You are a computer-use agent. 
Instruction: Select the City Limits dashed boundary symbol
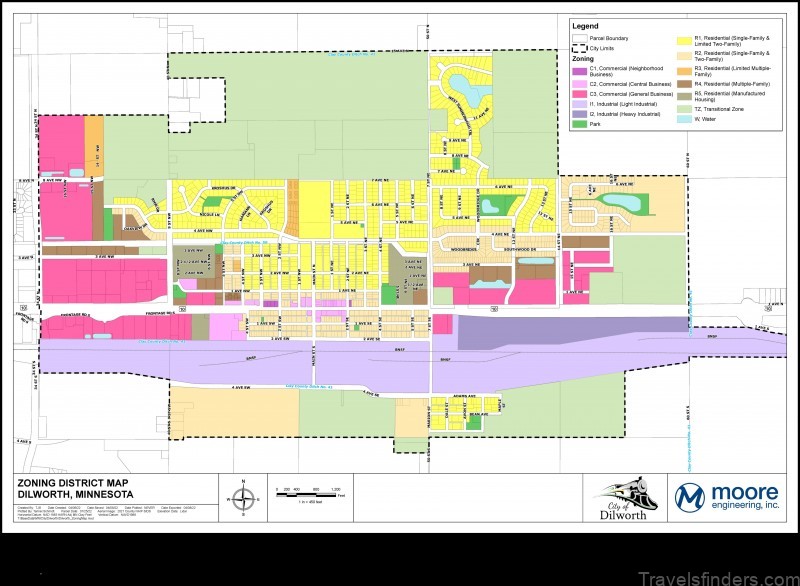pos(580,47)
